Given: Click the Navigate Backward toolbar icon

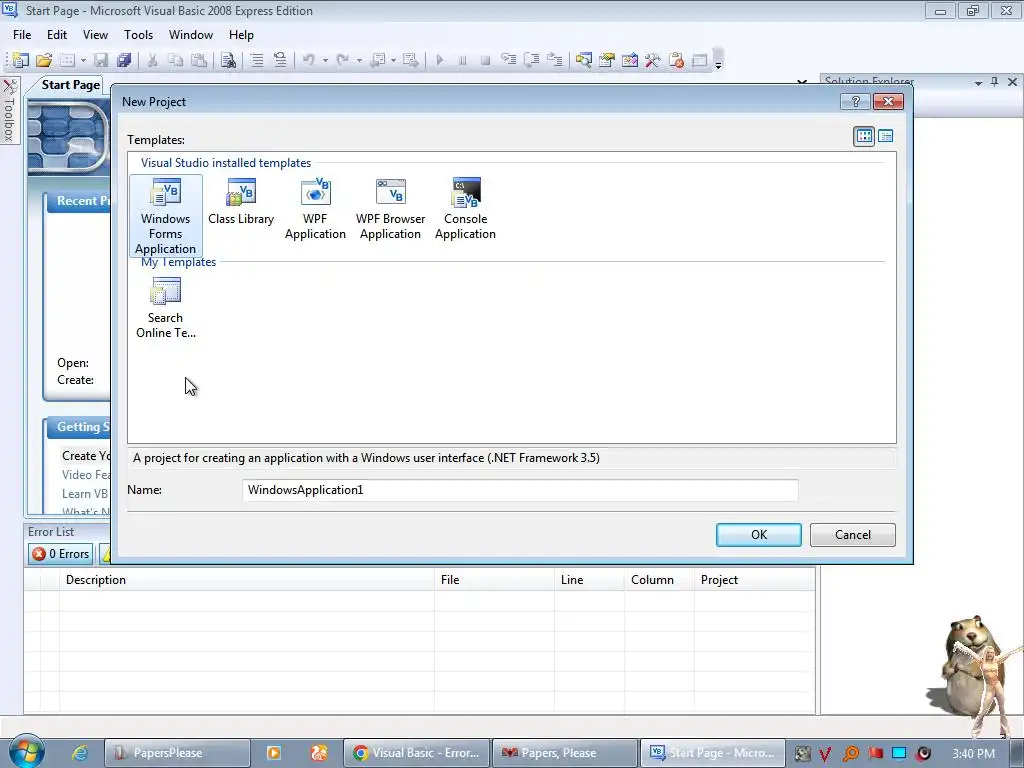Looking at the screenshot, I should coord(377,60).
